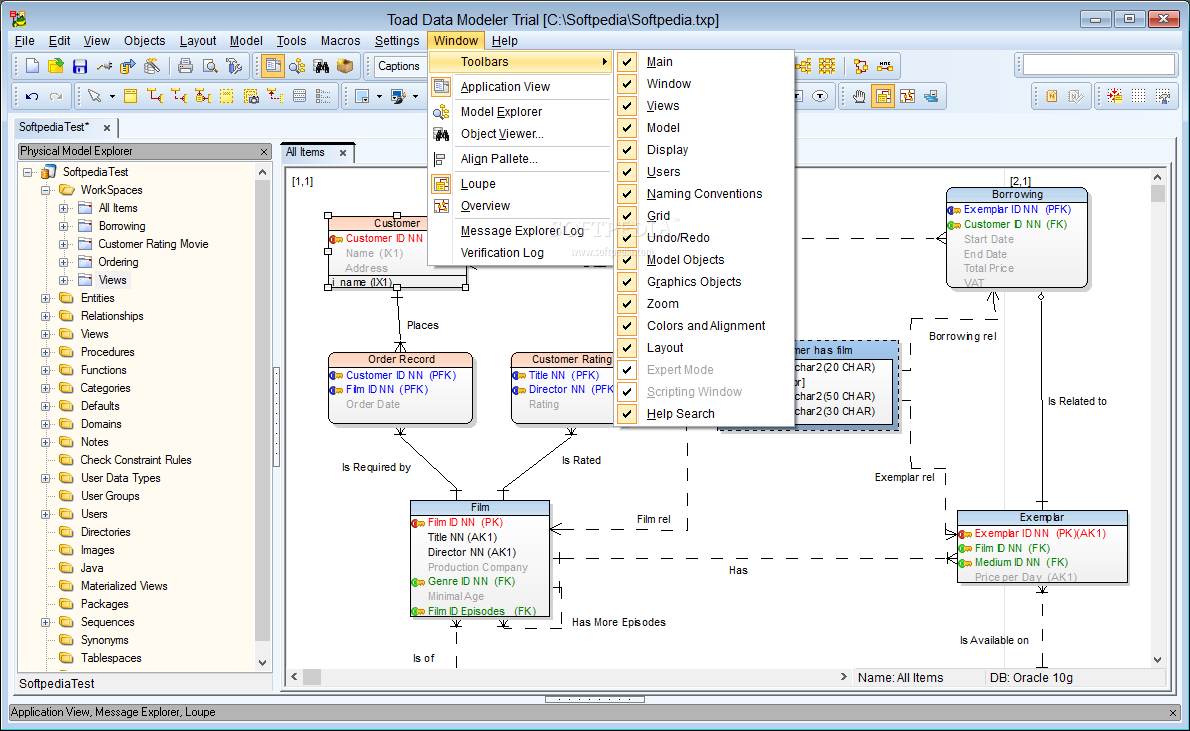Collapse the SoftpediaTest tree root

[28, 172]
